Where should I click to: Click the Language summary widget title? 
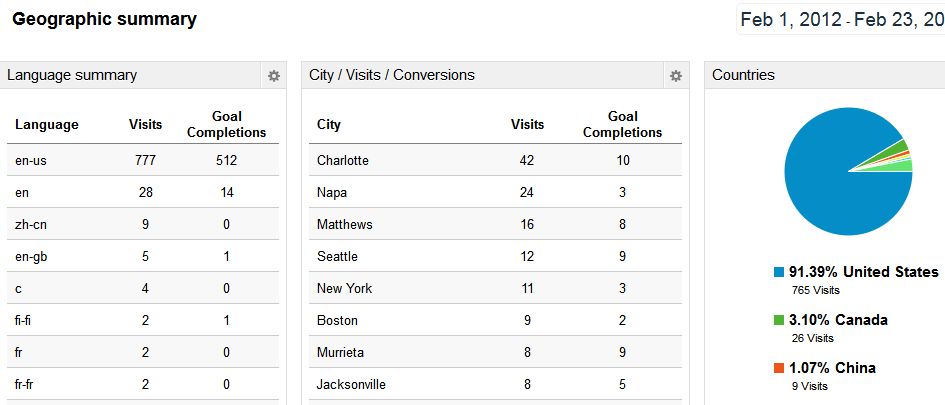(x=72, y=75)
